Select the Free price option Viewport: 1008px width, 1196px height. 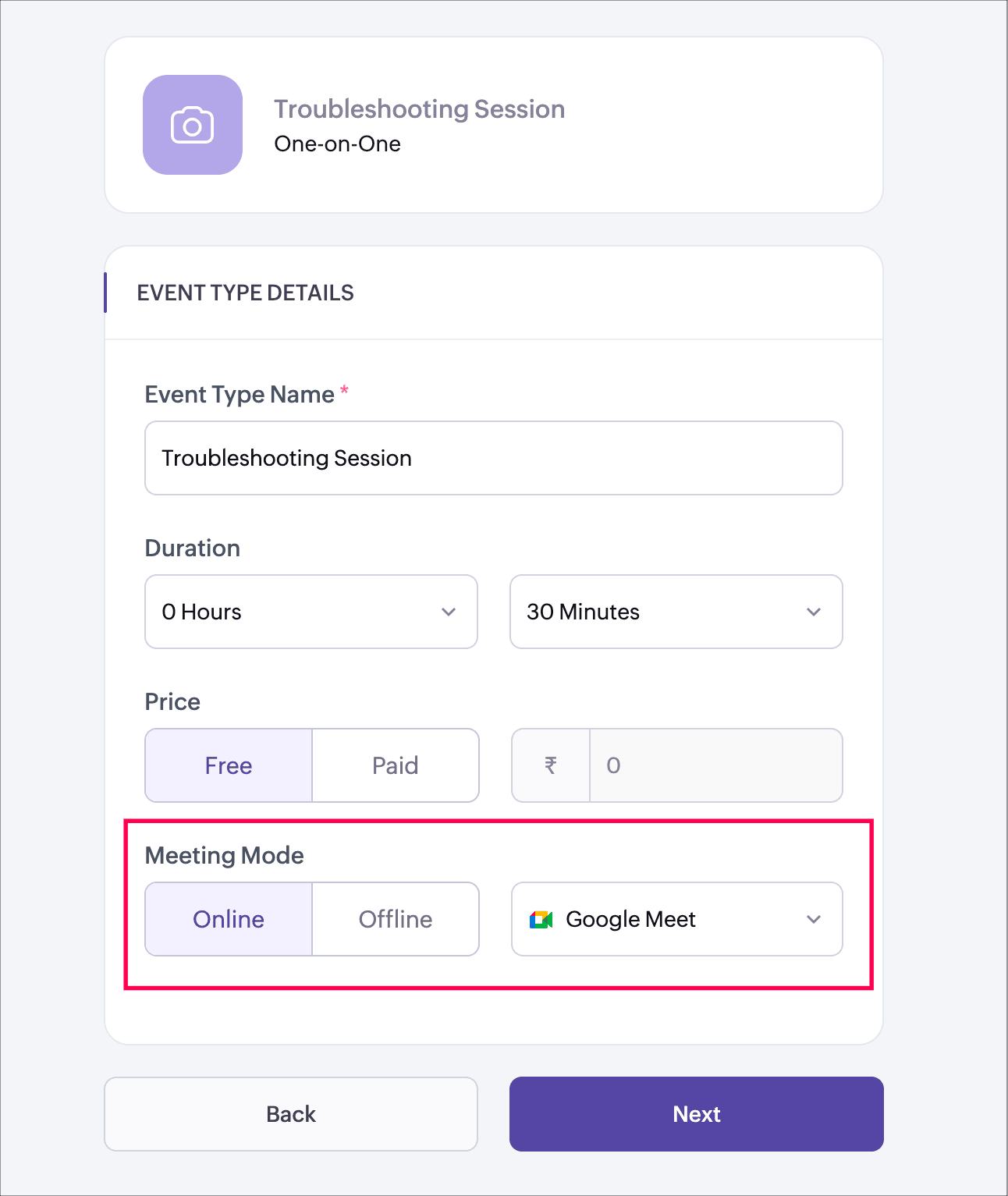pos(229,765)
